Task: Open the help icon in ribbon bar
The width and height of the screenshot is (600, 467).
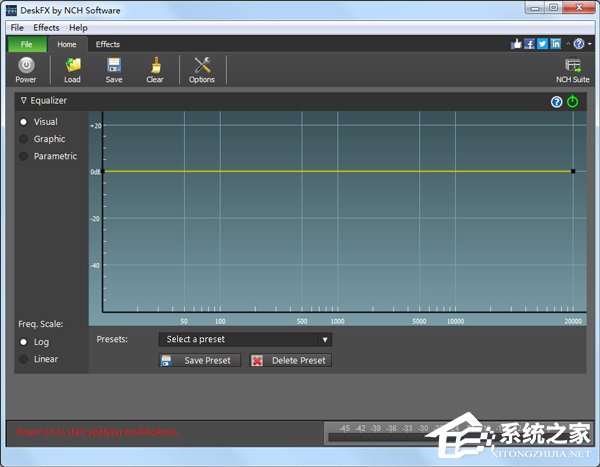Action: click(x=579, y=44)
